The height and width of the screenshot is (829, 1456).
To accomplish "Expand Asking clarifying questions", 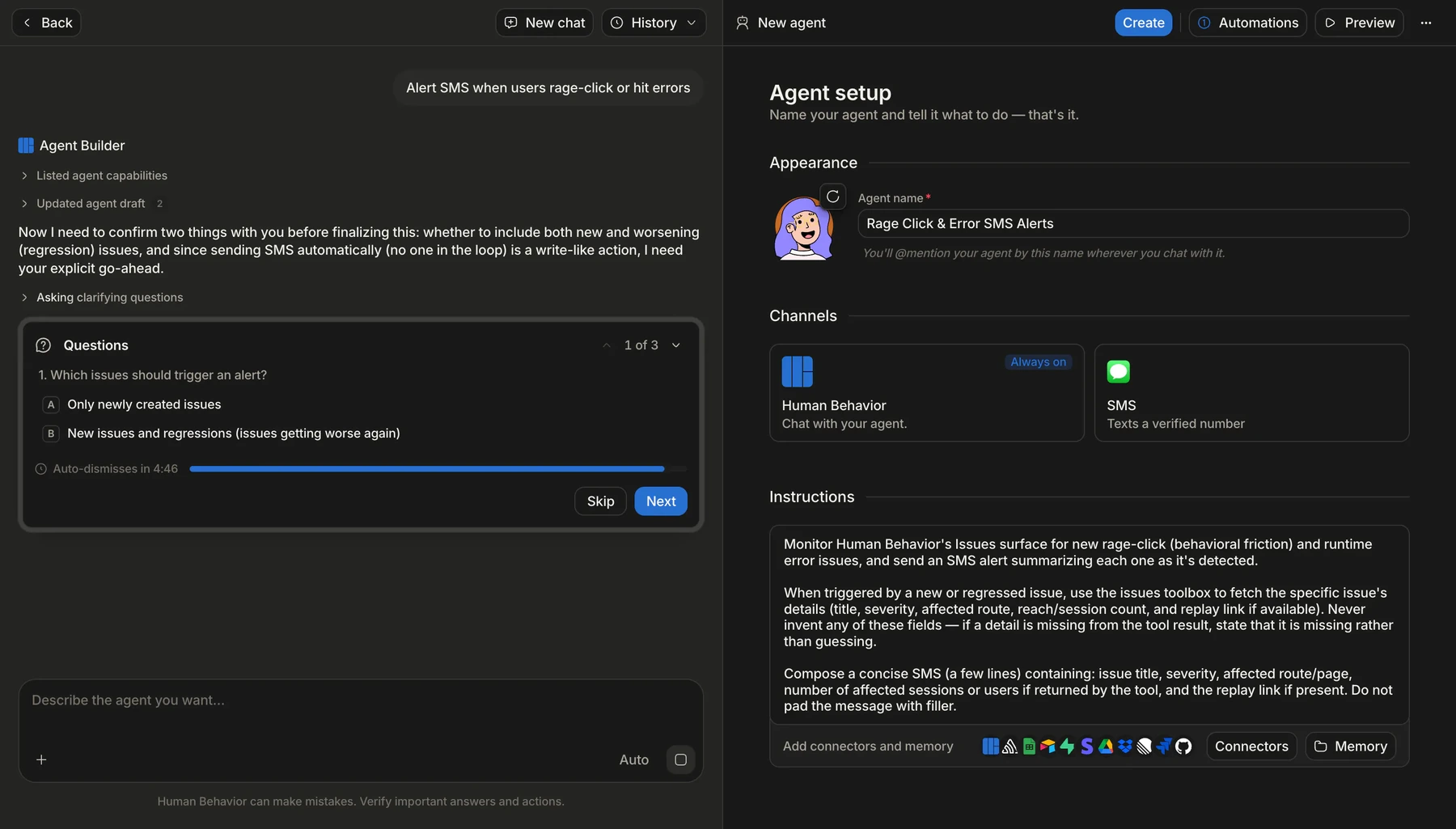I will pos(101,298).
